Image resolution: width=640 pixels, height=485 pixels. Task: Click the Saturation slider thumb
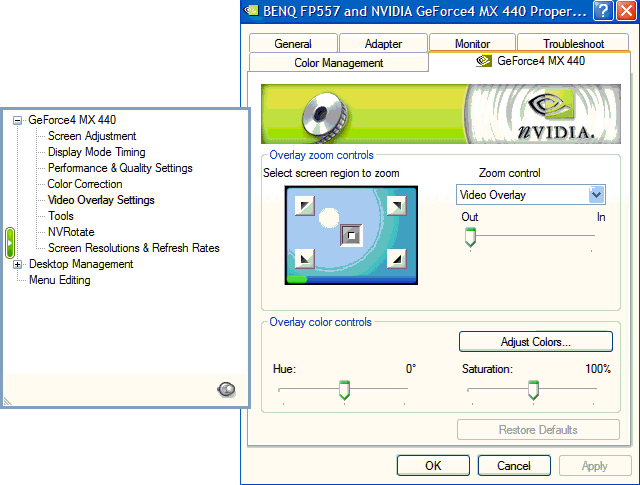pos(533,389)
